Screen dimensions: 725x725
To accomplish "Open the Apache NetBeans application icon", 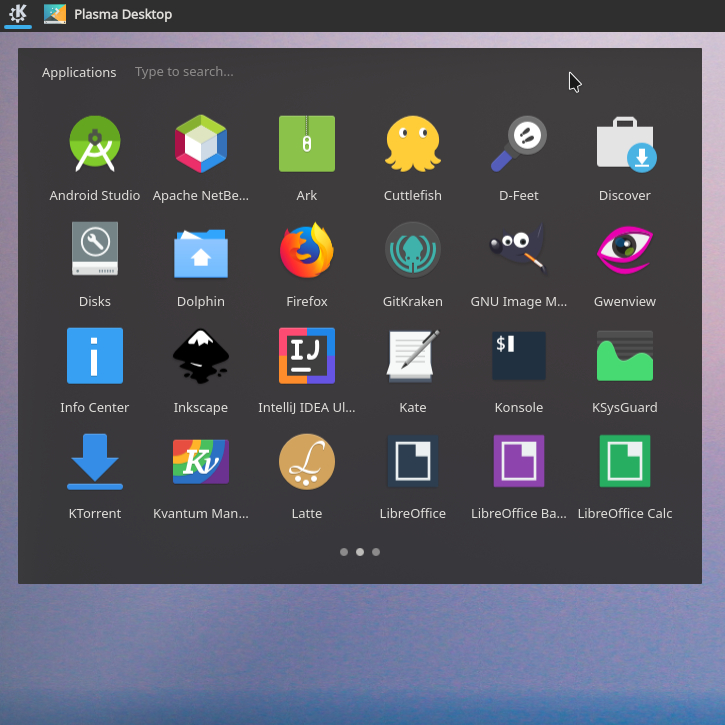I will [201, 144].
